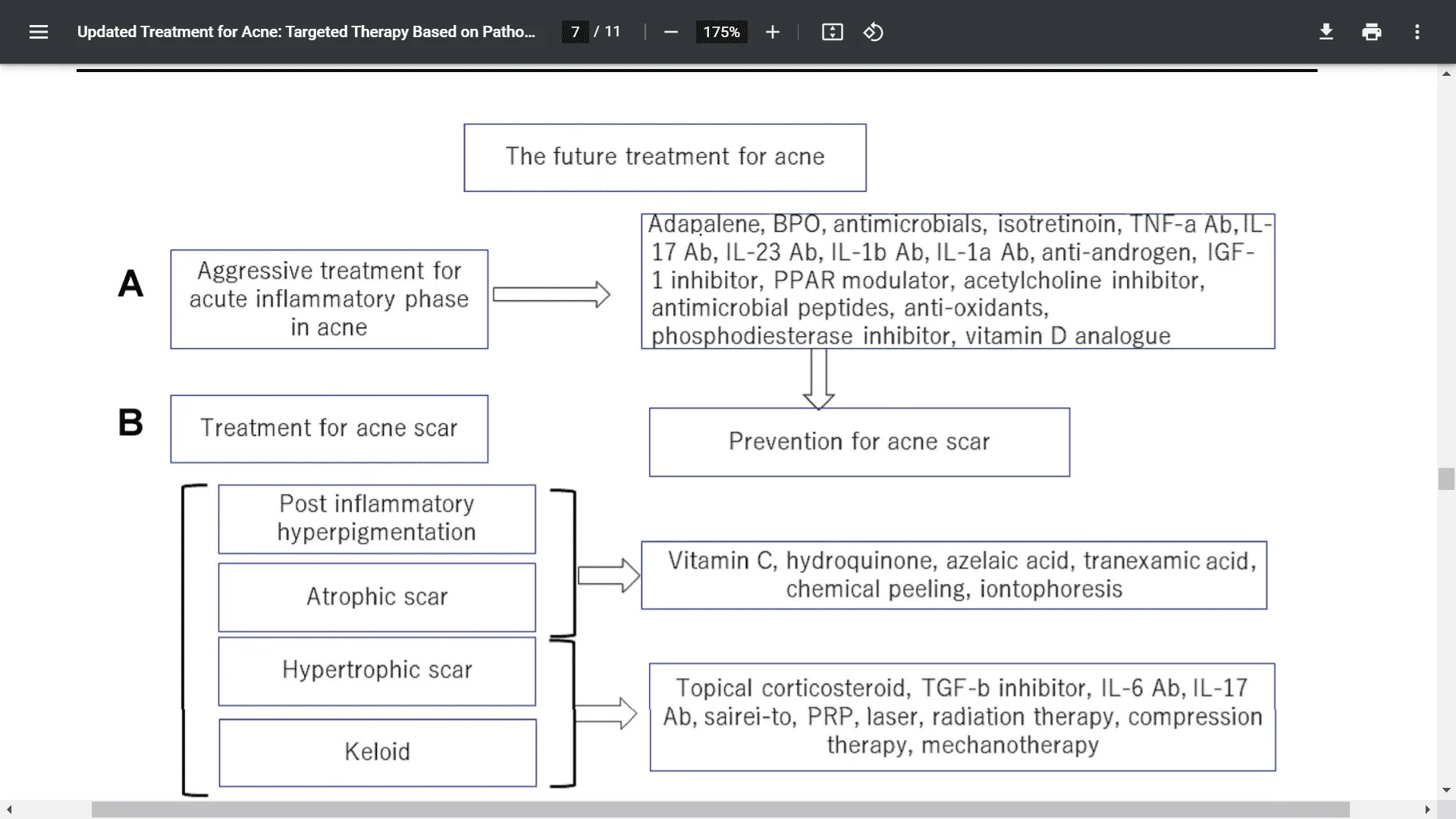The height and width of the screenshot is (819, 1456).
Task: Click the fit to page icon
Action: pos(832,32)
